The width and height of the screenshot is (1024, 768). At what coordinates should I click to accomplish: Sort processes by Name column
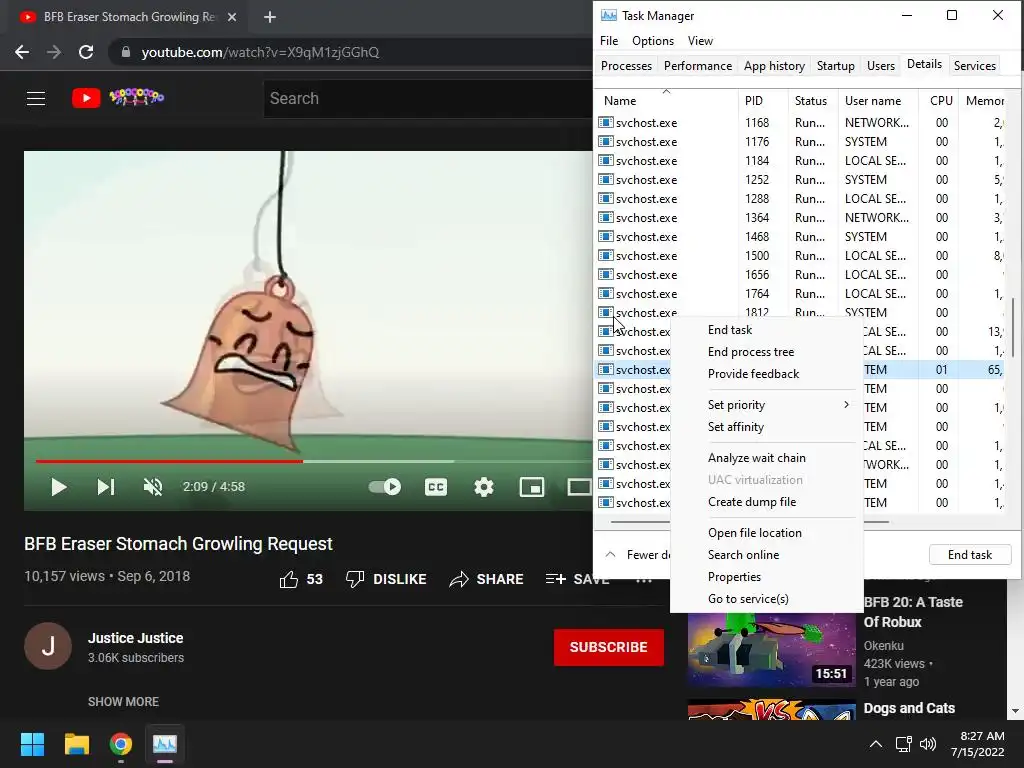click(x=666, y=101)
